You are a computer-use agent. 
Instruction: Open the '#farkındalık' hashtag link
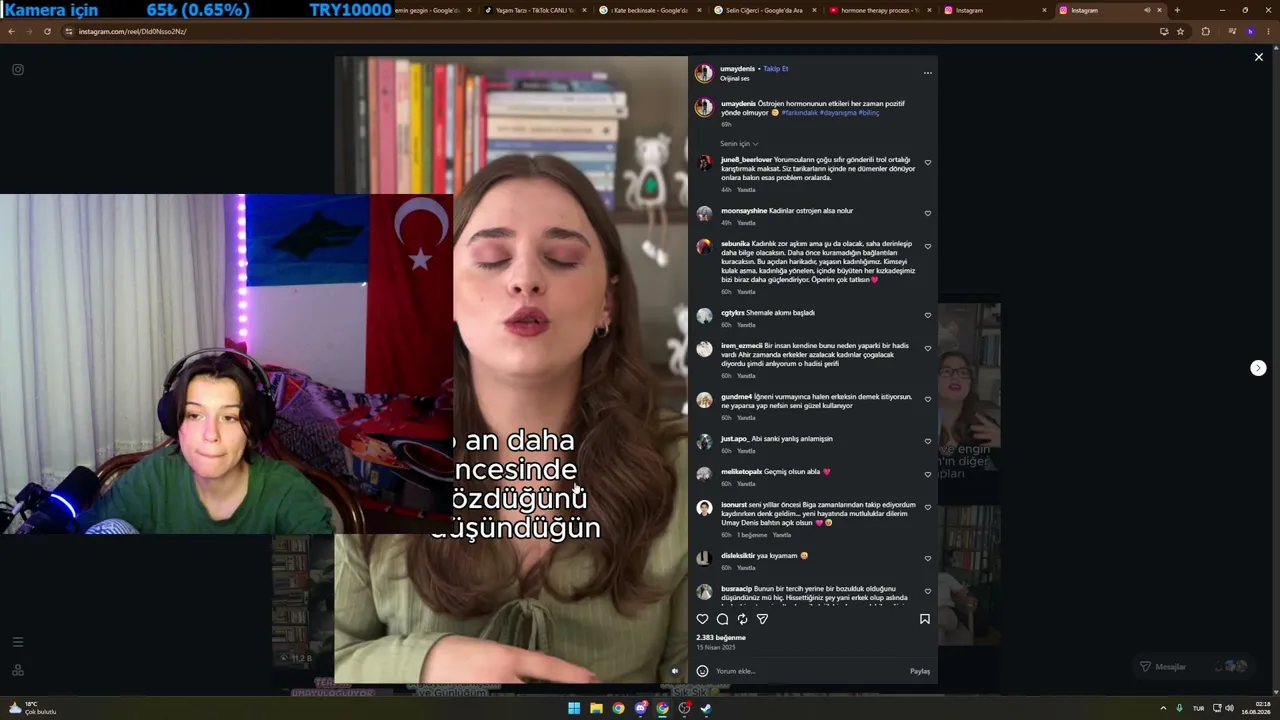[799, 113]
